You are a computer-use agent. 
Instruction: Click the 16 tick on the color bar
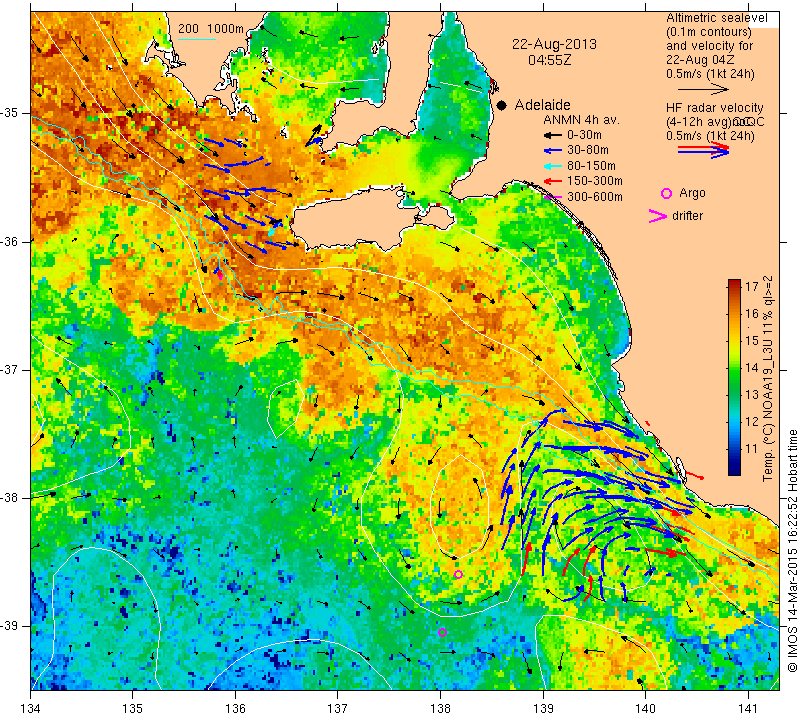[751, 313]
